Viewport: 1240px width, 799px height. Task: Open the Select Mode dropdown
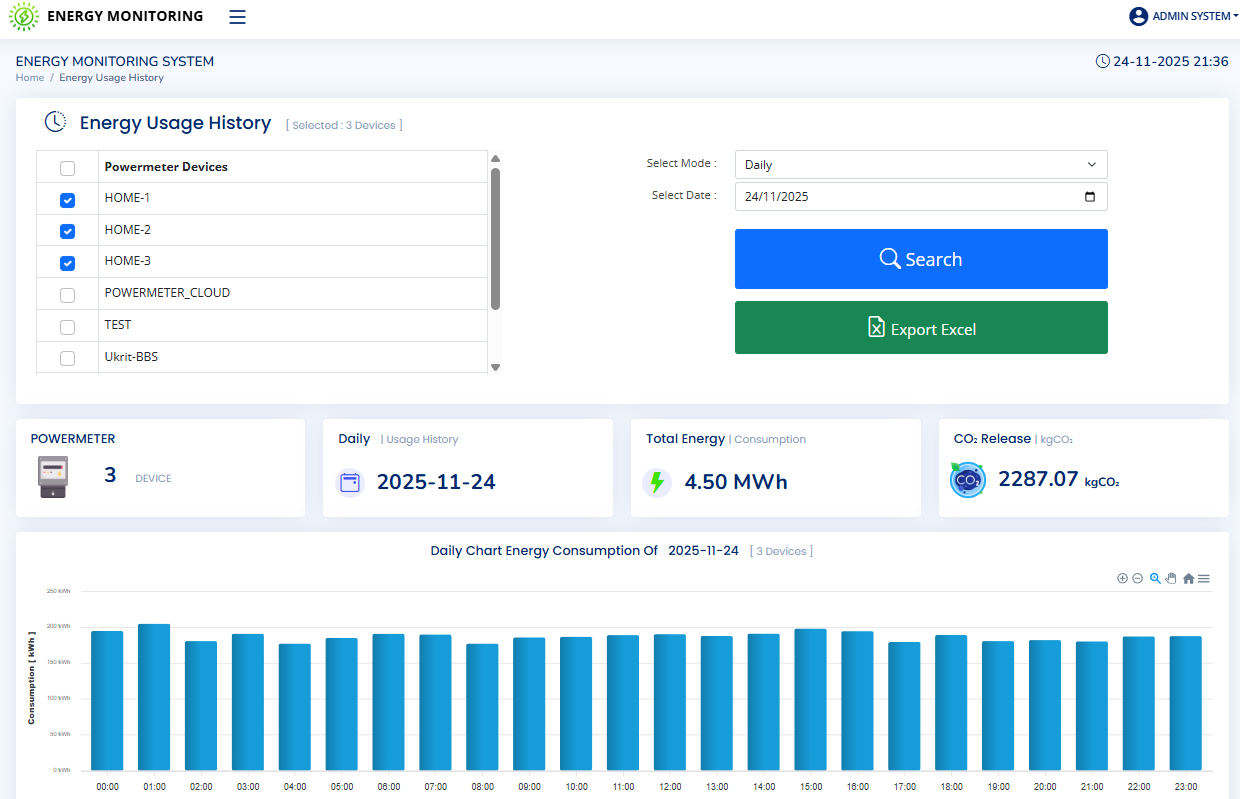click(x=920, y=164)
